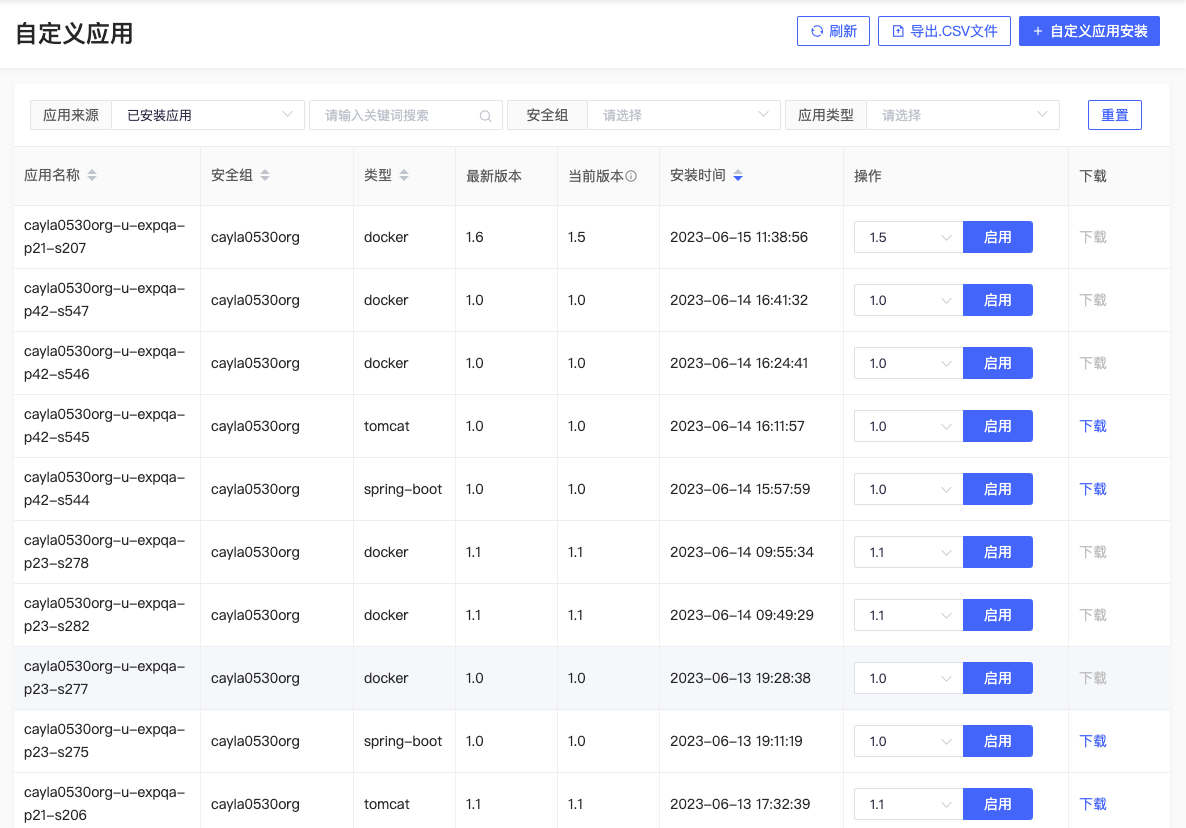Open the 应用来源 已安装应用 dropdown
This screenshot has height=828, width=1186.
(x=208, y=115)
